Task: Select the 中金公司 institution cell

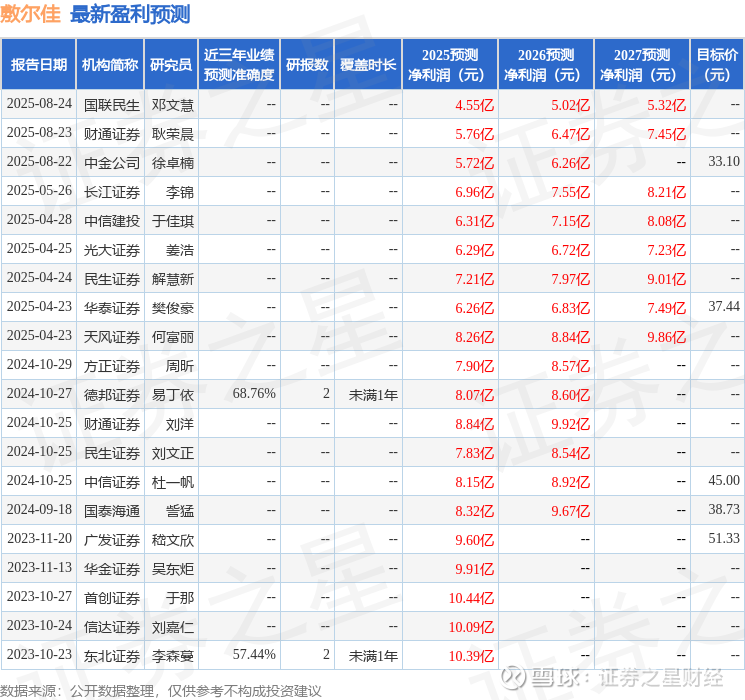Action: point(112,163)
